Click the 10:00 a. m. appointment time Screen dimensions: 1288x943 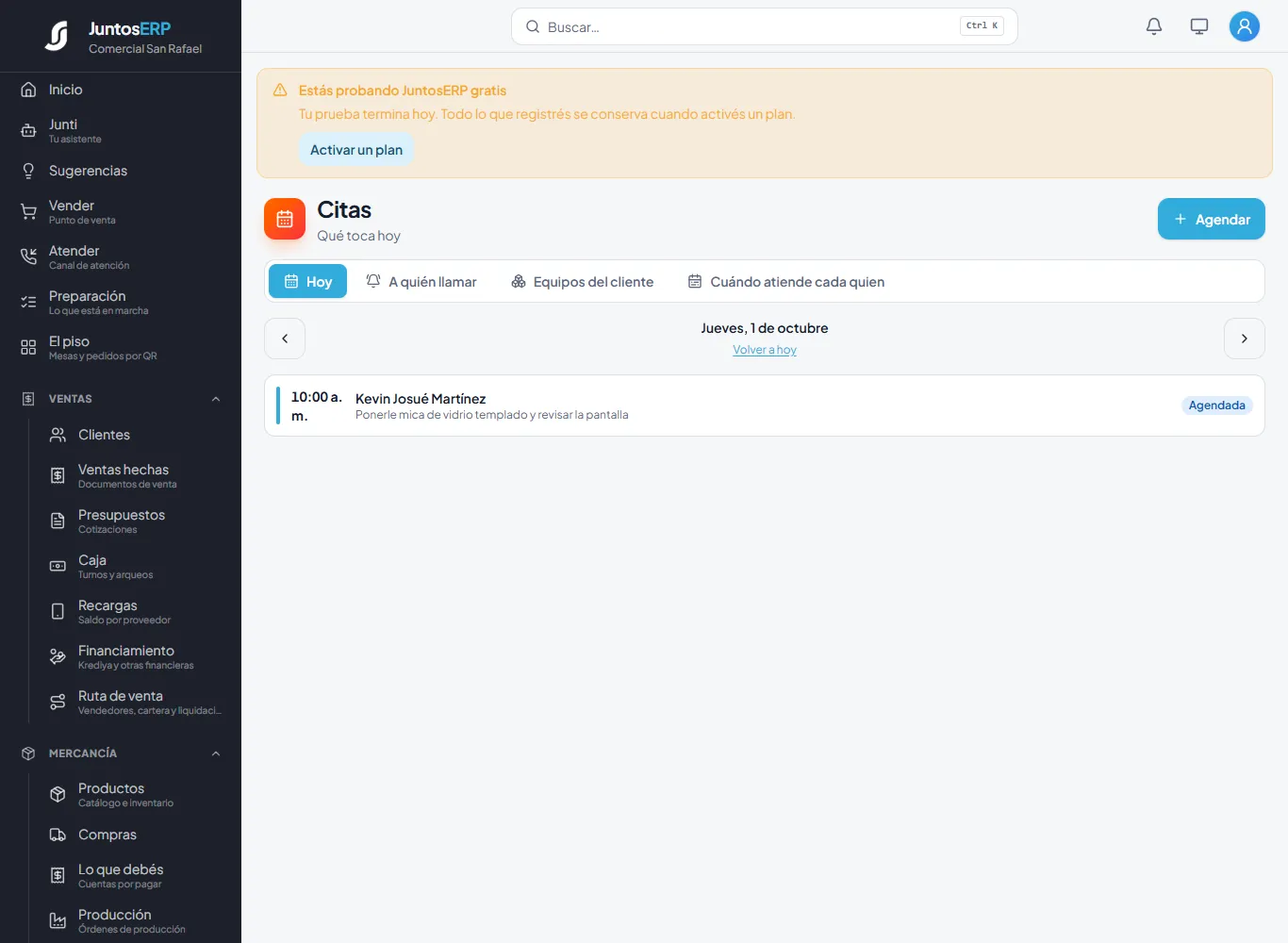[316, 406]
